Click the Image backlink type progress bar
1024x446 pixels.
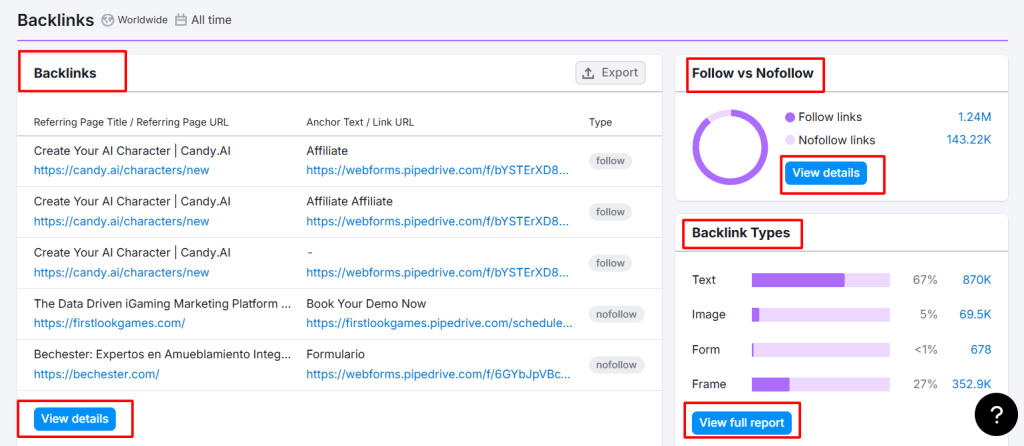[x=821, y=315]
